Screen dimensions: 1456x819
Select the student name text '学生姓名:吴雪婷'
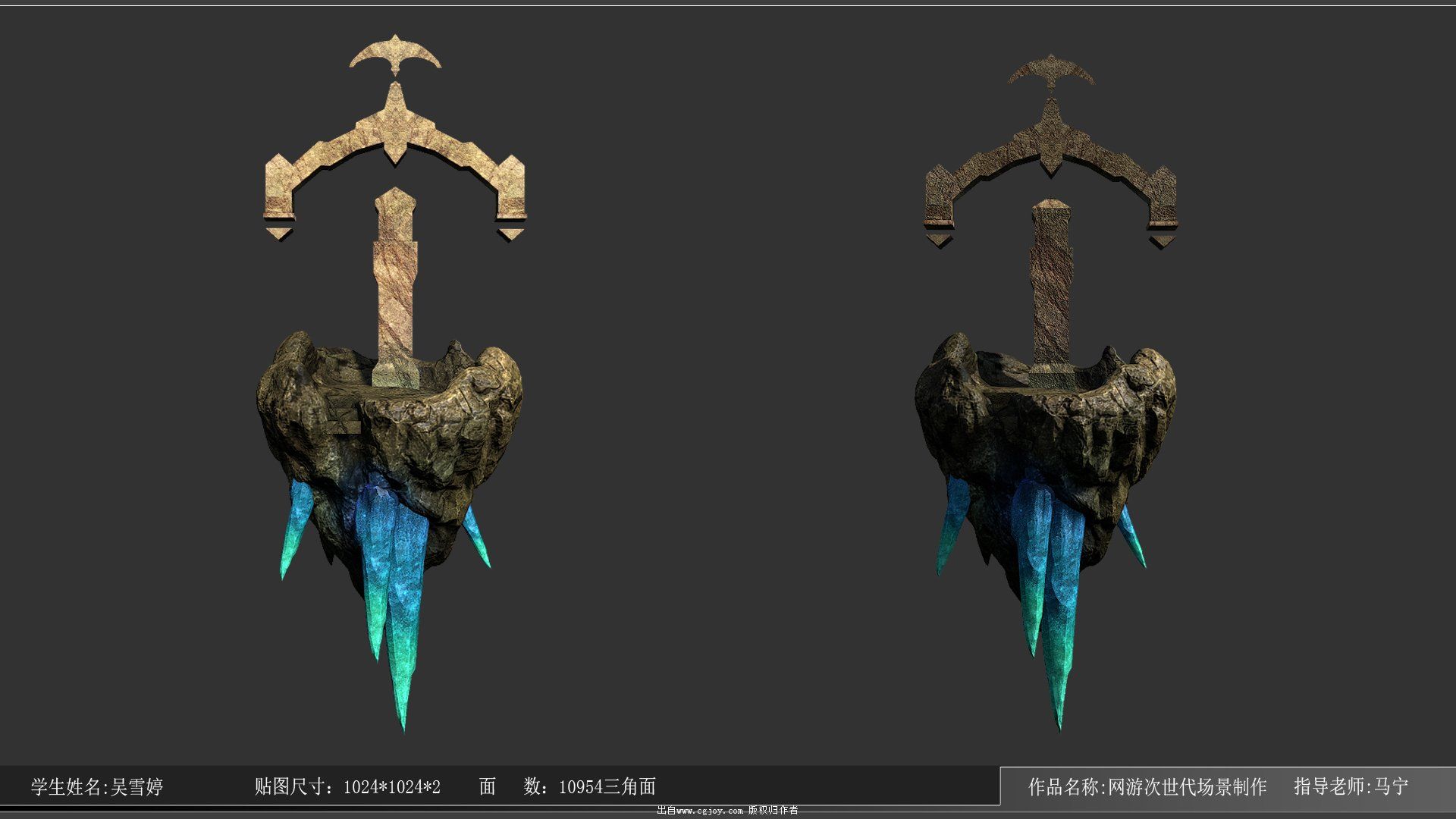(x=97, y=786)
